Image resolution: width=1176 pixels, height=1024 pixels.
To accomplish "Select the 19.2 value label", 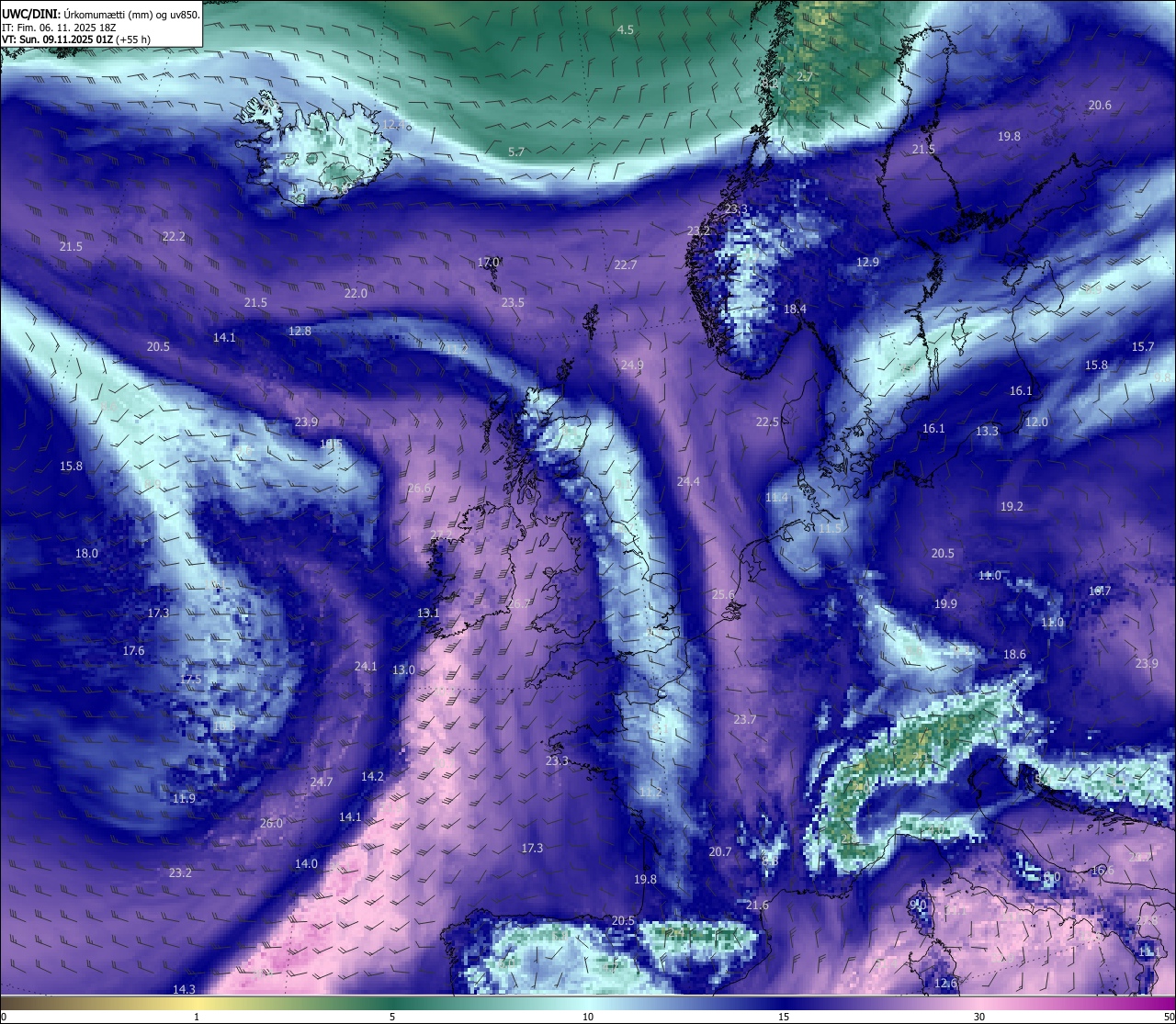I will click(x=1012, y=507).
